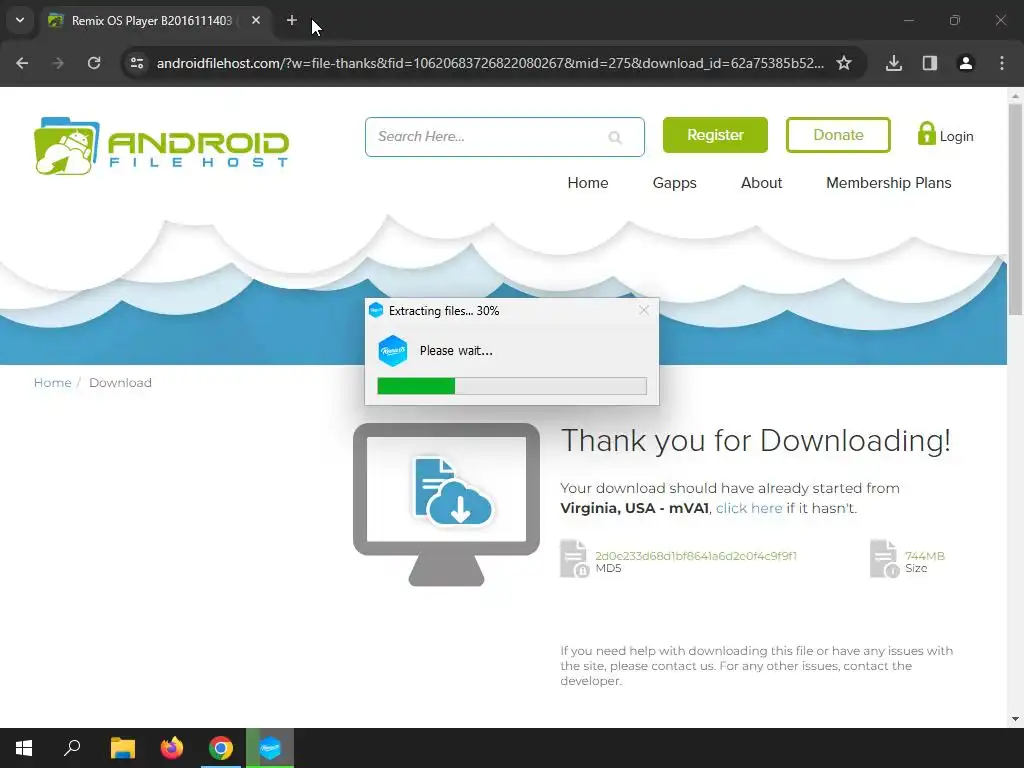Image resolution: width=1024 pixels, height=768 pixels.
Task: Open the Chrome profile icon
Action: (x=966, y=63)
